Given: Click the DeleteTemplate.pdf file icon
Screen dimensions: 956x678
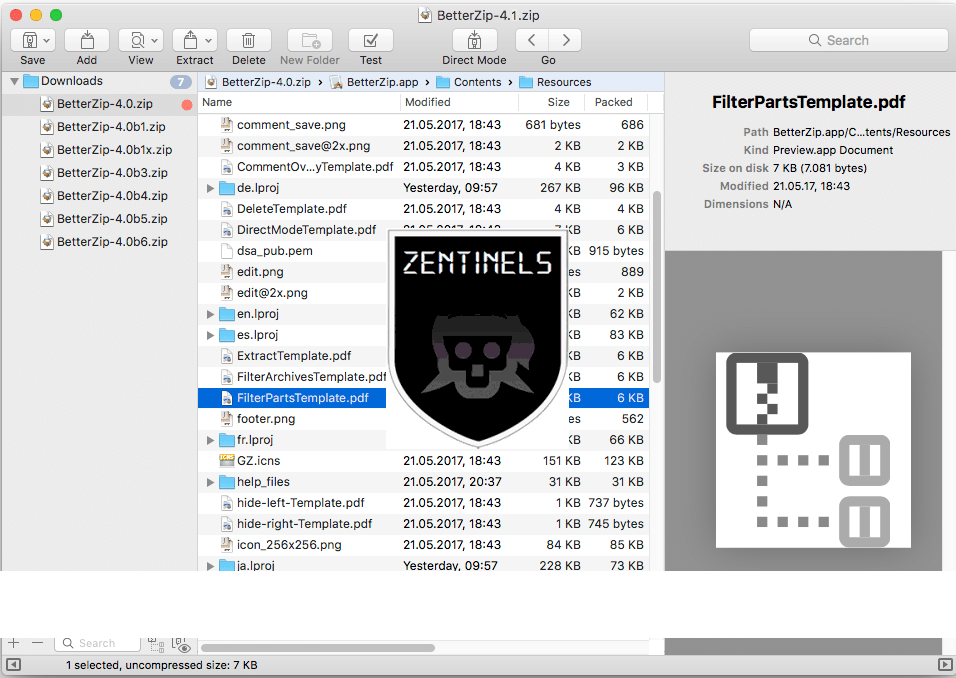Looking at the screenshot, I should click(227, 209).
